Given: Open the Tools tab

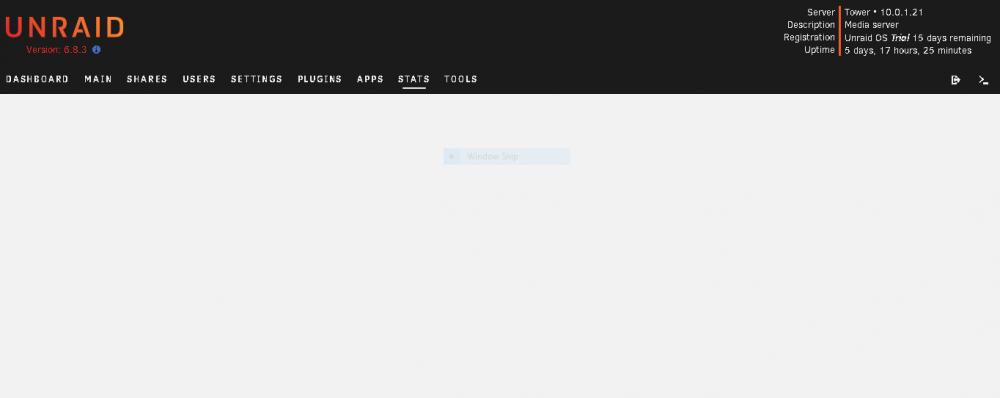Looking at the screenshot, I should tap(460, 79).
